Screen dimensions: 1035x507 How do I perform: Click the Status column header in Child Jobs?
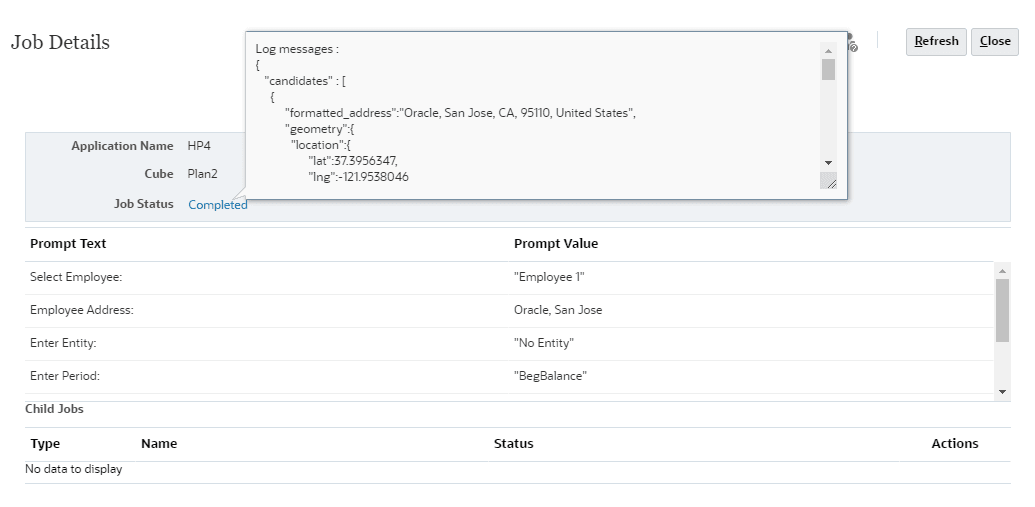513,444
